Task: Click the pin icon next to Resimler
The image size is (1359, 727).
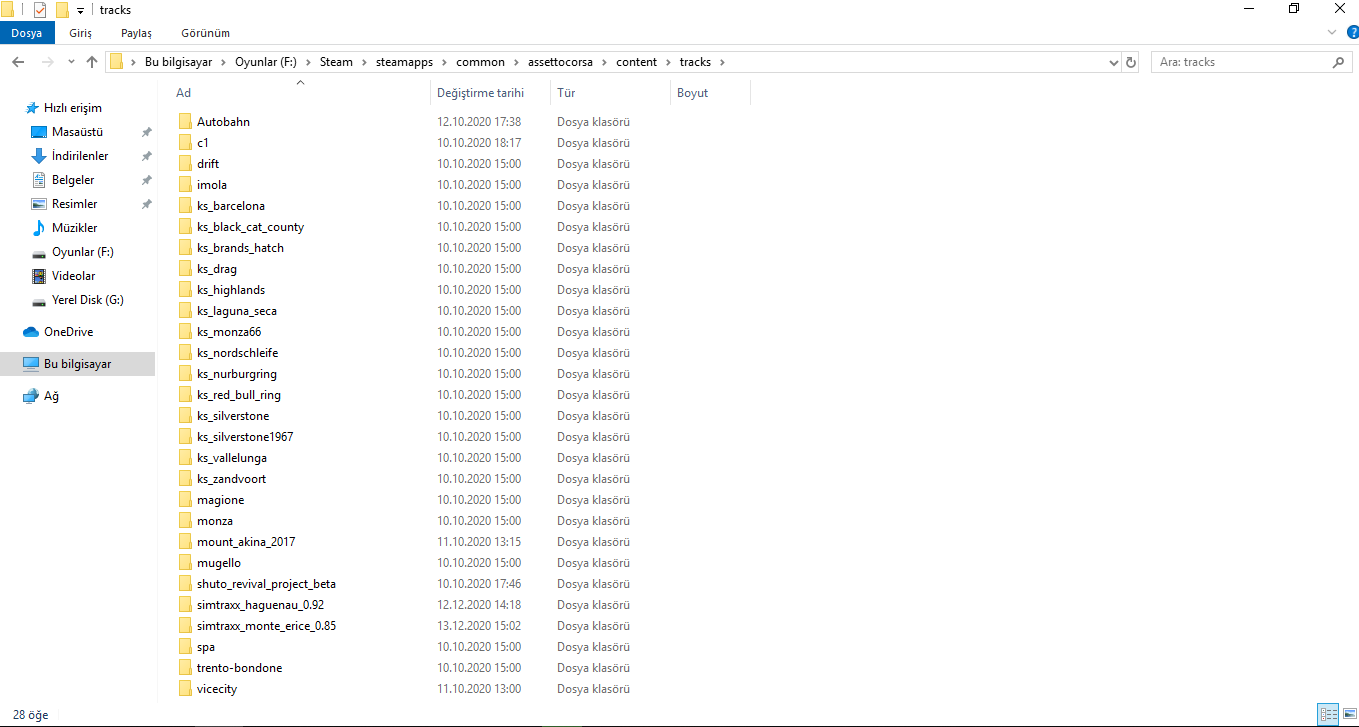Action: tap(146, 204)
